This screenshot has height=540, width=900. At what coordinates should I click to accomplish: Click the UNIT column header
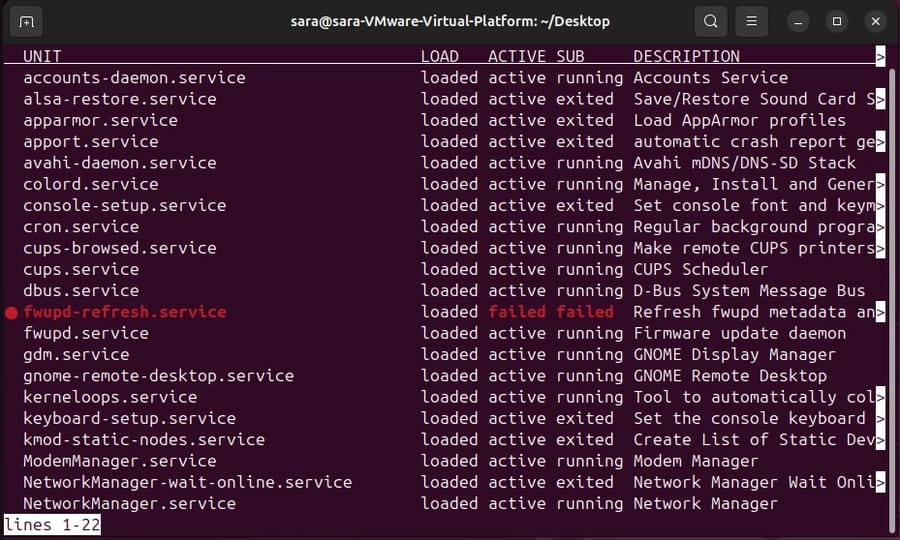tap(42, 57)
